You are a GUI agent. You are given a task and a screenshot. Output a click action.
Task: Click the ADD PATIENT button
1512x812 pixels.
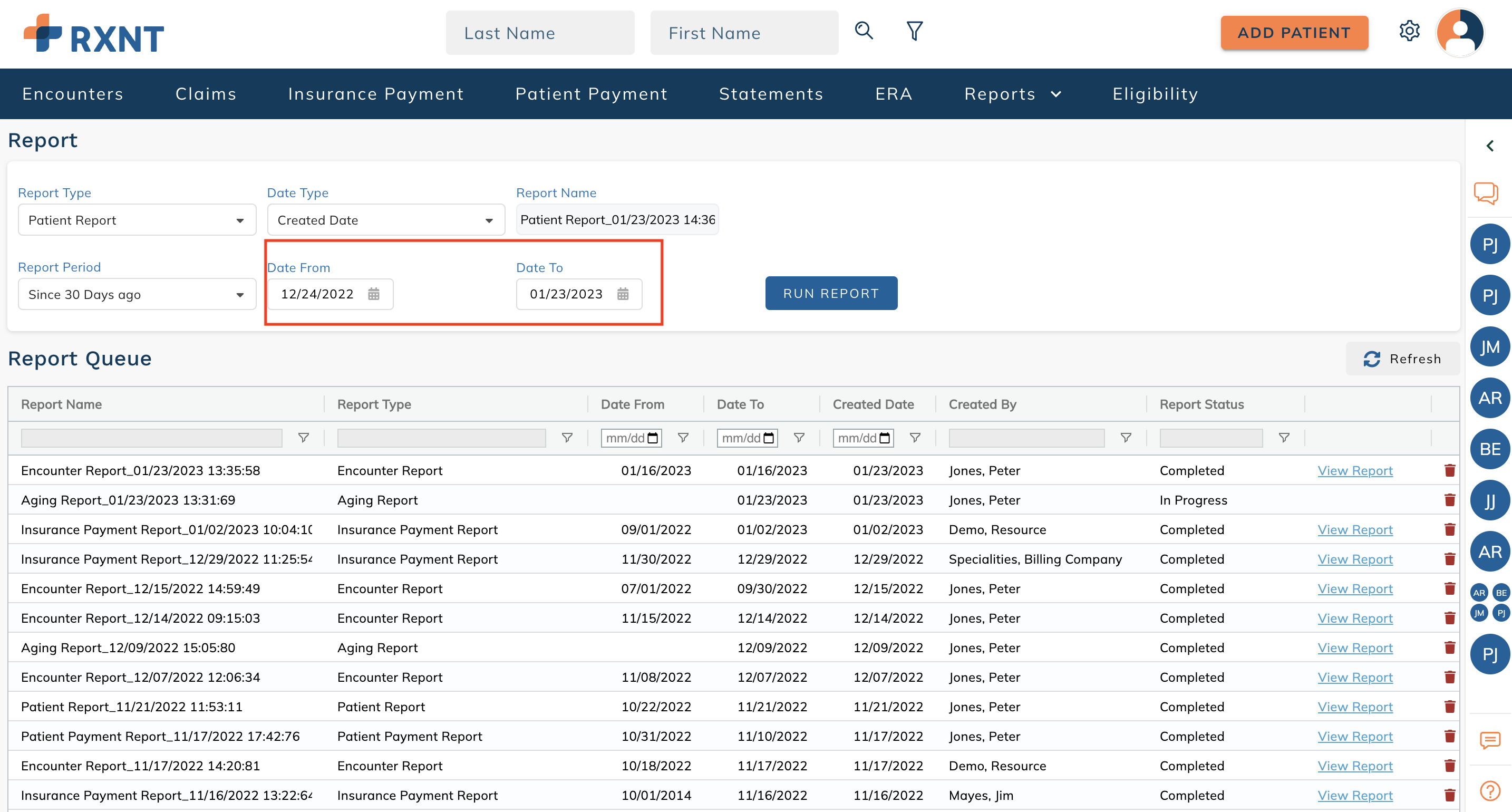click(x=1294, y=33)
